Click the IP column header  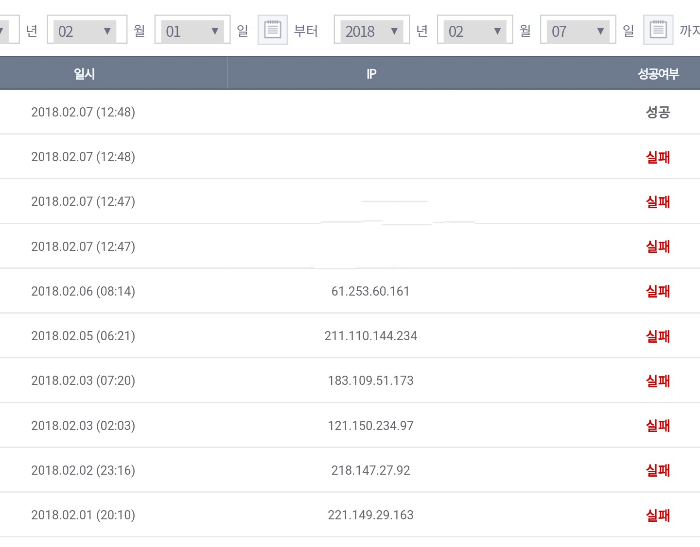pos(371,74)
